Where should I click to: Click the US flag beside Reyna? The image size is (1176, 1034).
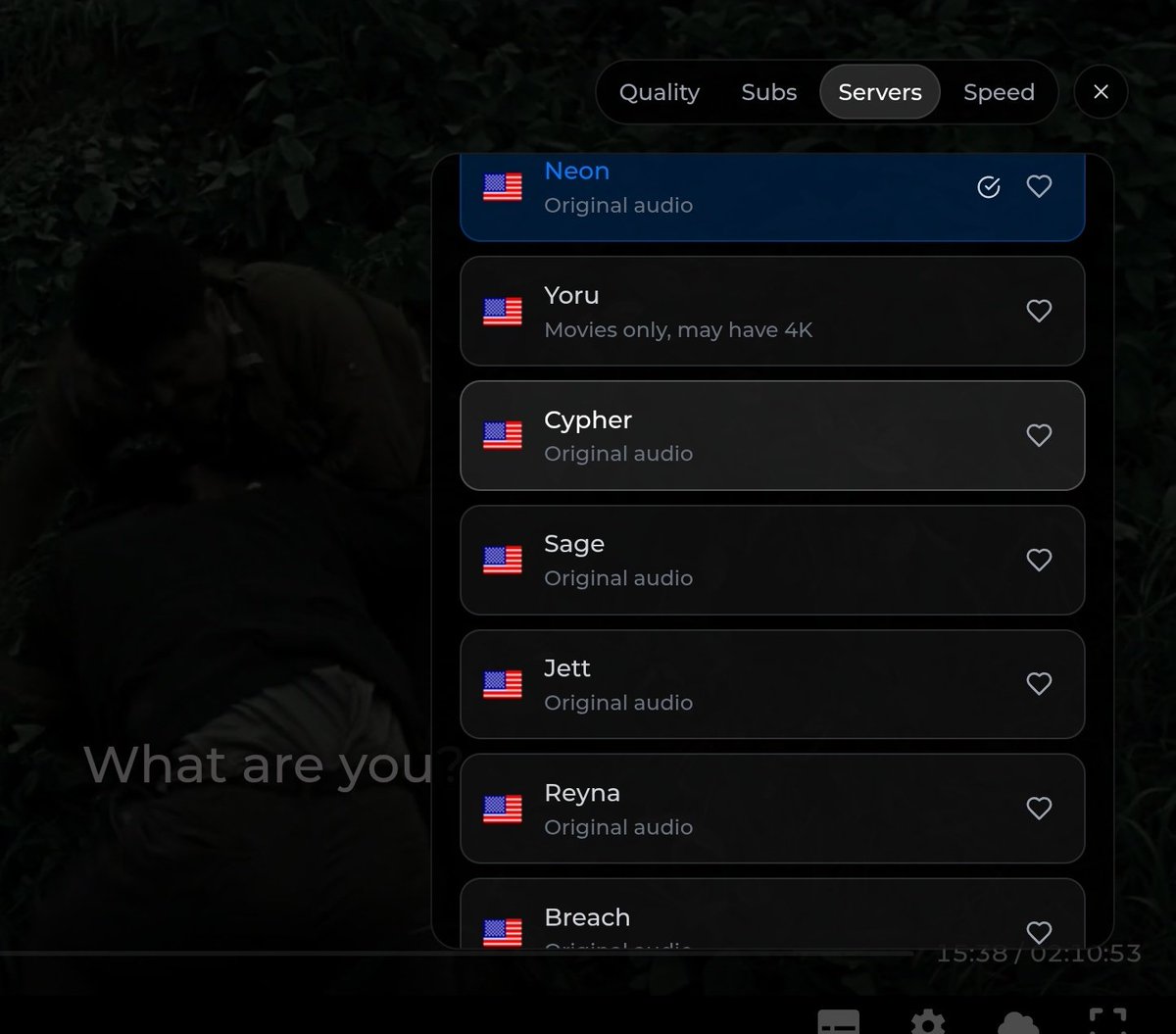pyautogui.click(x=503, y=809)
